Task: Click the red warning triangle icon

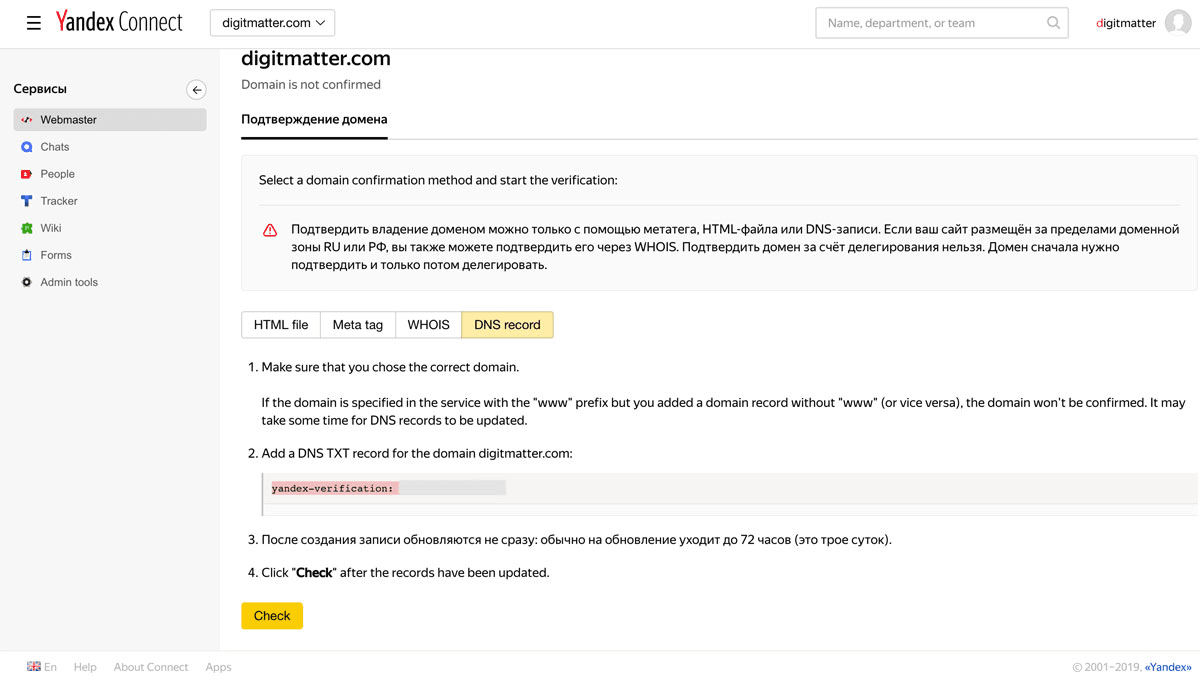Action: coord(270,230)
